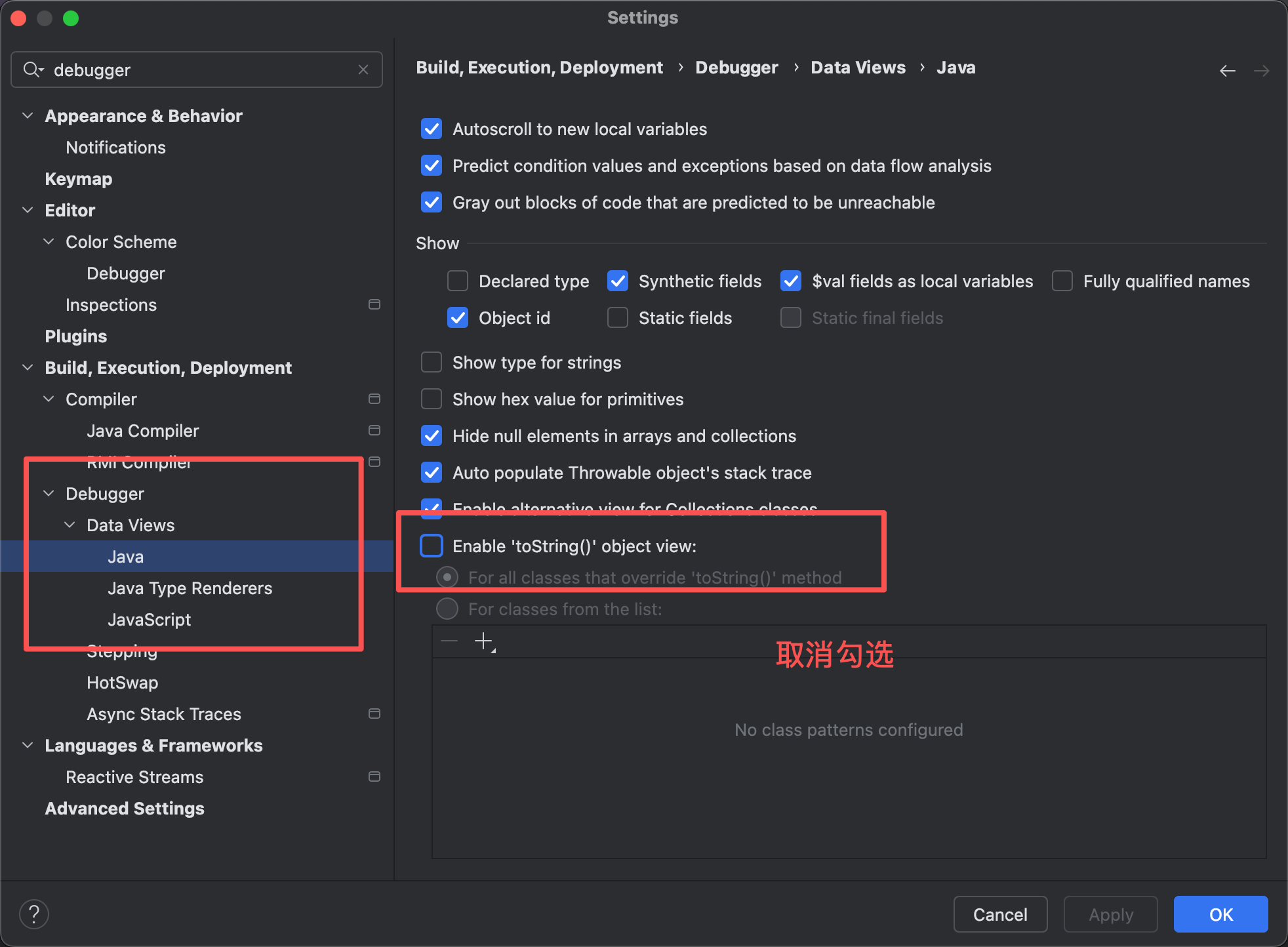
Task: Toggle Show hex value for primitives
Action: pos(432,399)
